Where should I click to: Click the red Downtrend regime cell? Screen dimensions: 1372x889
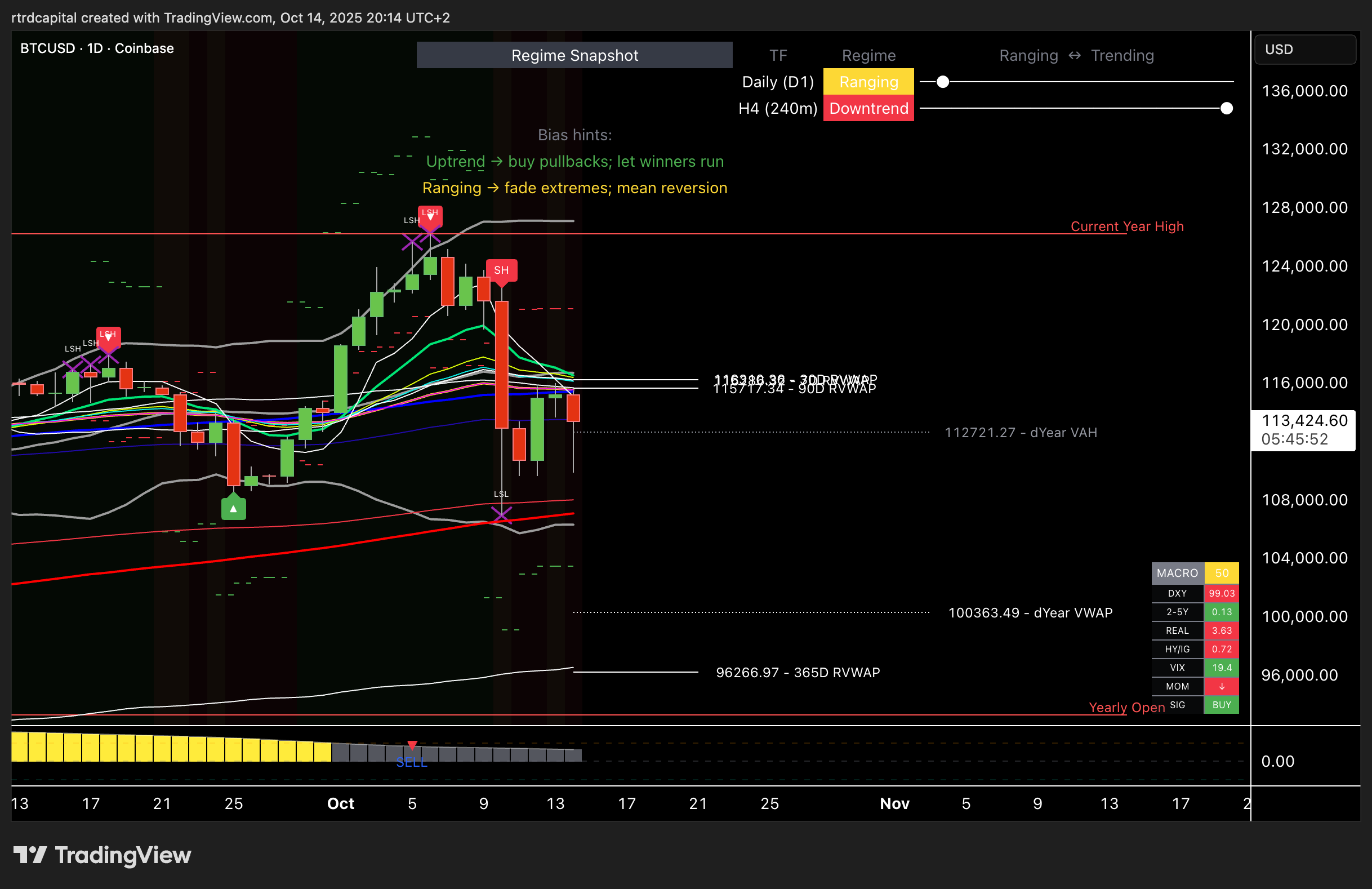click(x=868, y=108)
